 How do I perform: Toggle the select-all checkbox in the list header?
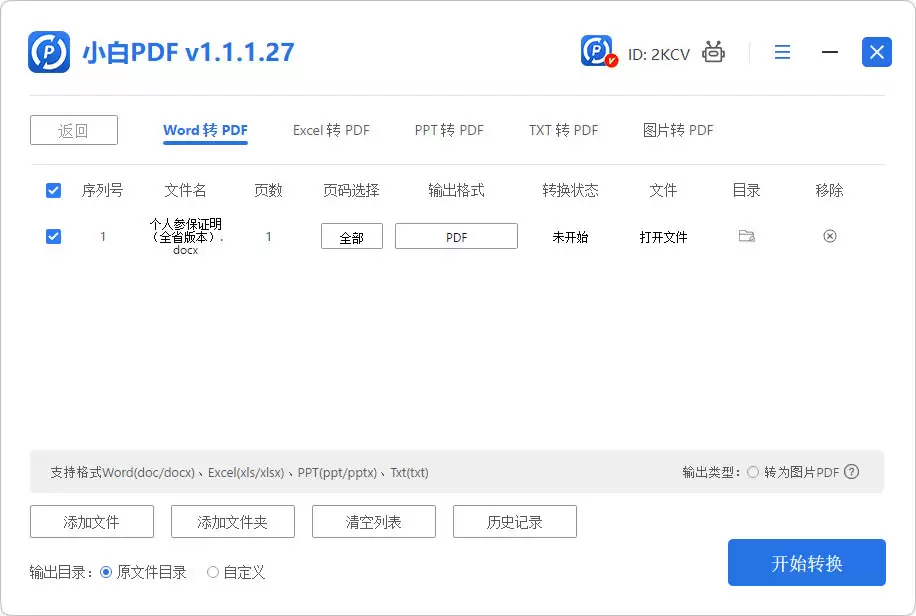(x=53, y=190)
